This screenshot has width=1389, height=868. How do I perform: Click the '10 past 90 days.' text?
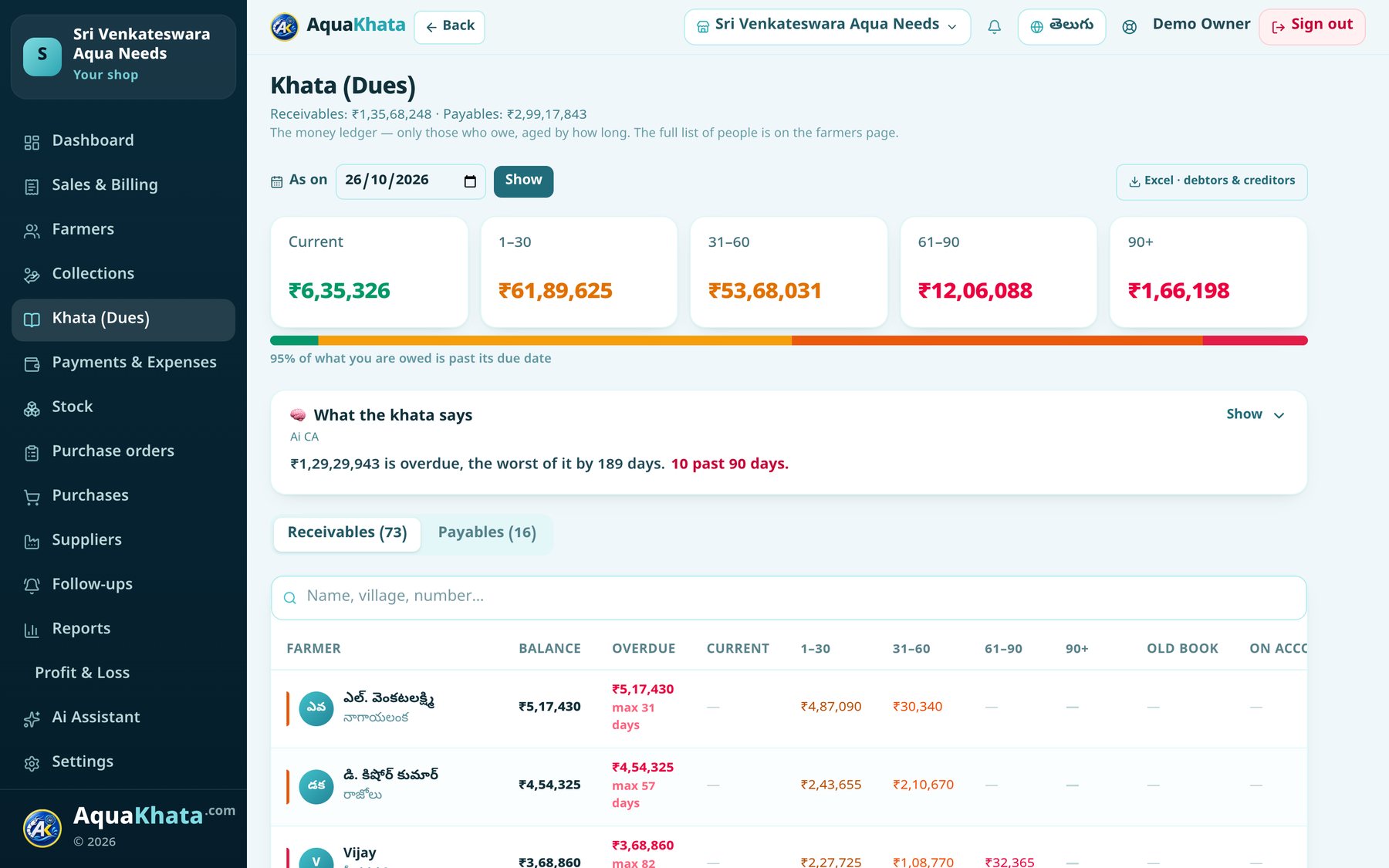point(730,464)
